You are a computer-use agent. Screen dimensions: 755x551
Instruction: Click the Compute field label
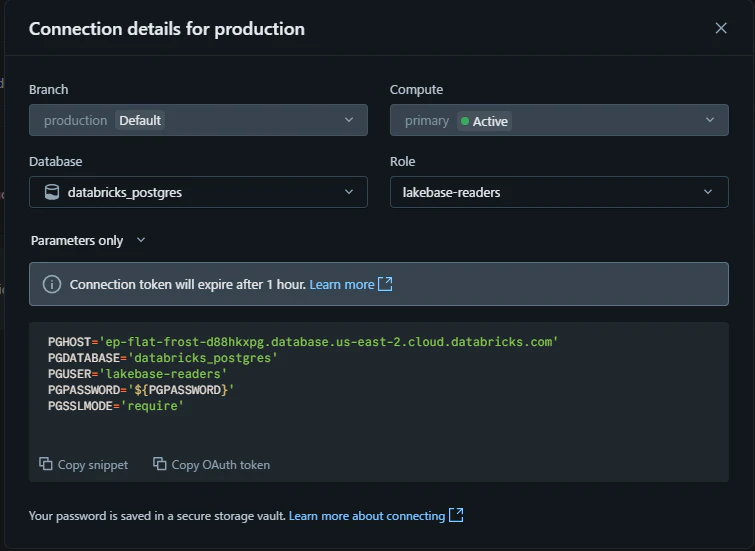[x=417, y=90]
